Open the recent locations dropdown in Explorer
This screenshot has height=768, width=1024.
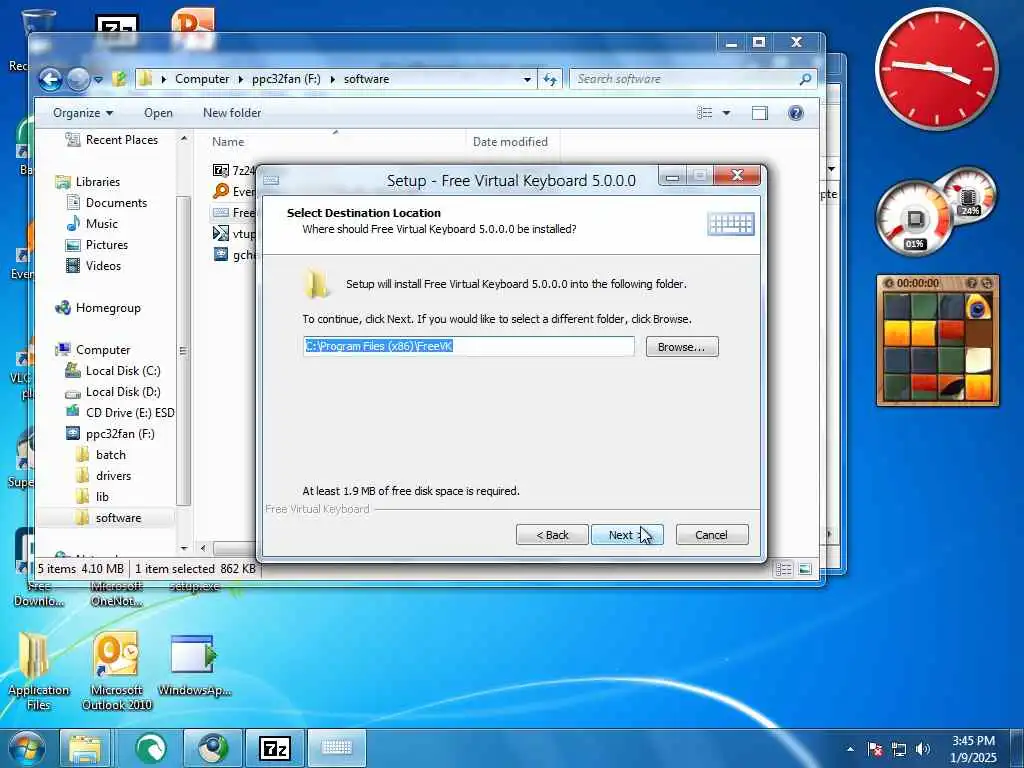(x=99, y=80)
